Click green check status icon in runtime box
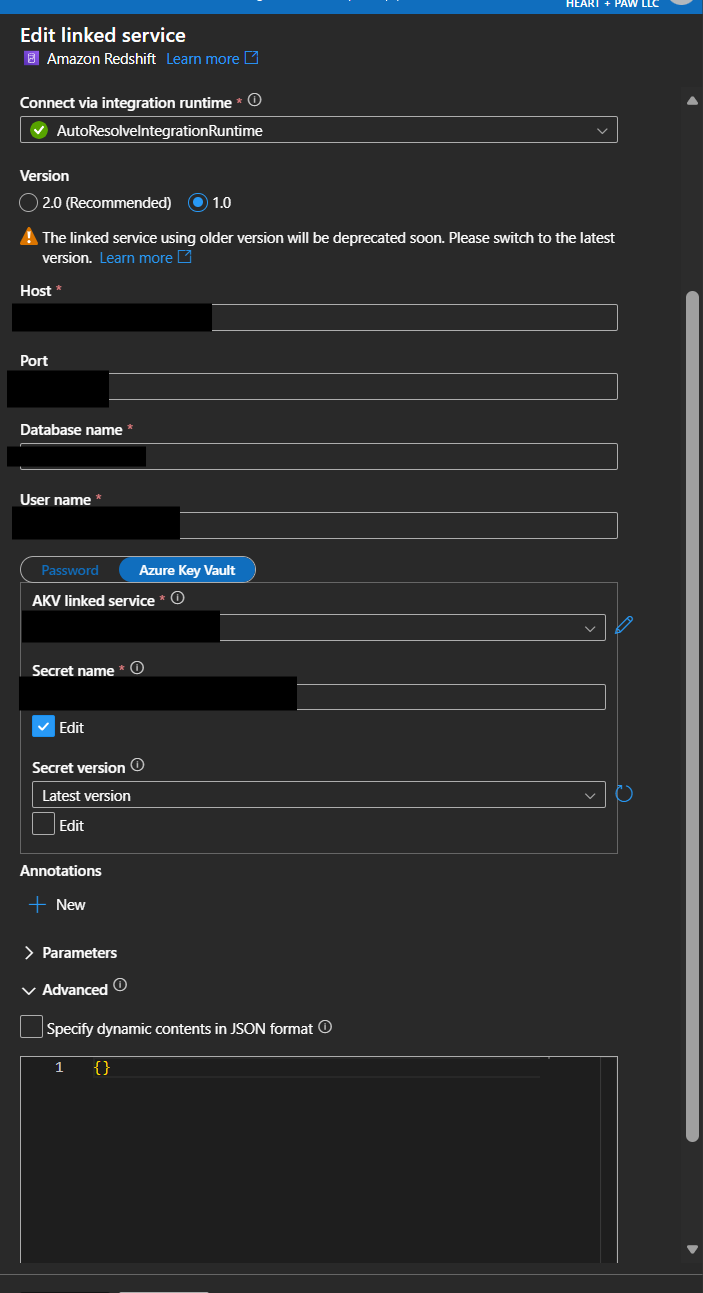The height and width of the screenshot is (1293, 703). 39,130
